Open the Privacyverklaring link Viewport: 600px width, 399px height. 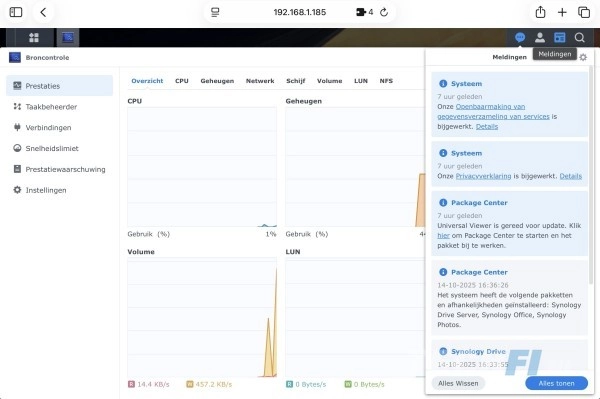pyautogui.click(x=483, y=176)
